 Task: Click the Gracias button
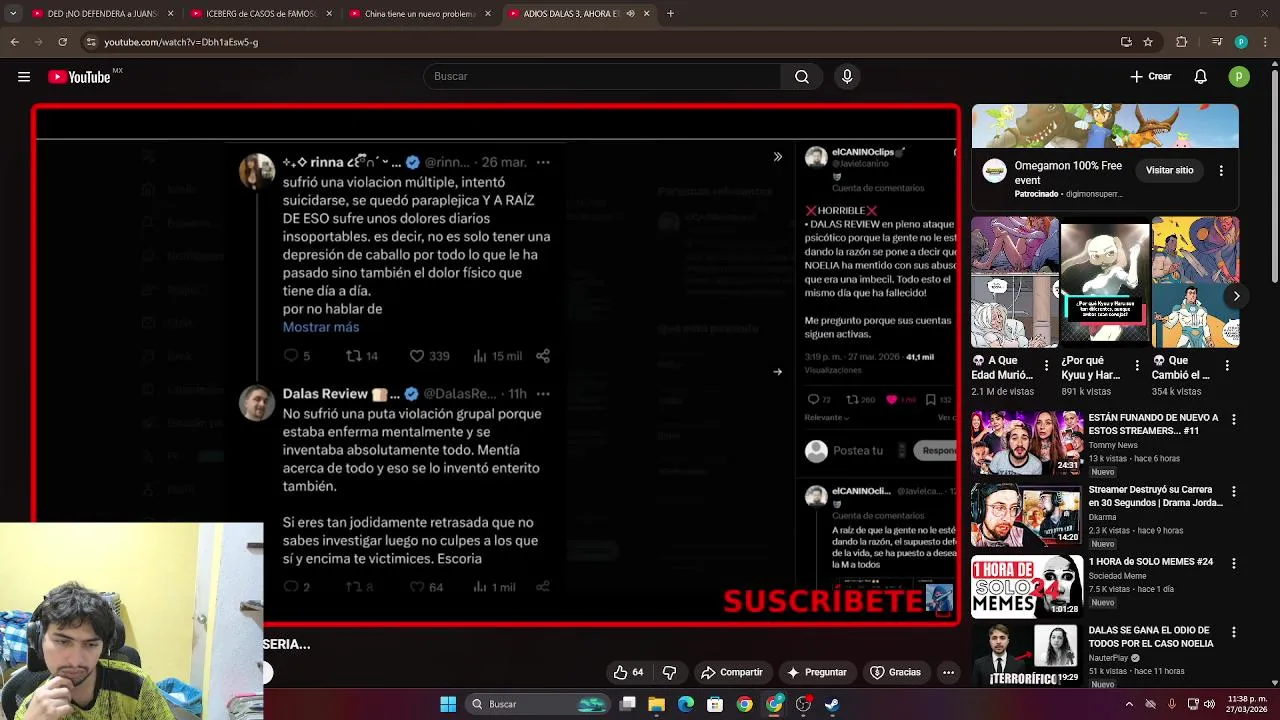click(895, 673)
